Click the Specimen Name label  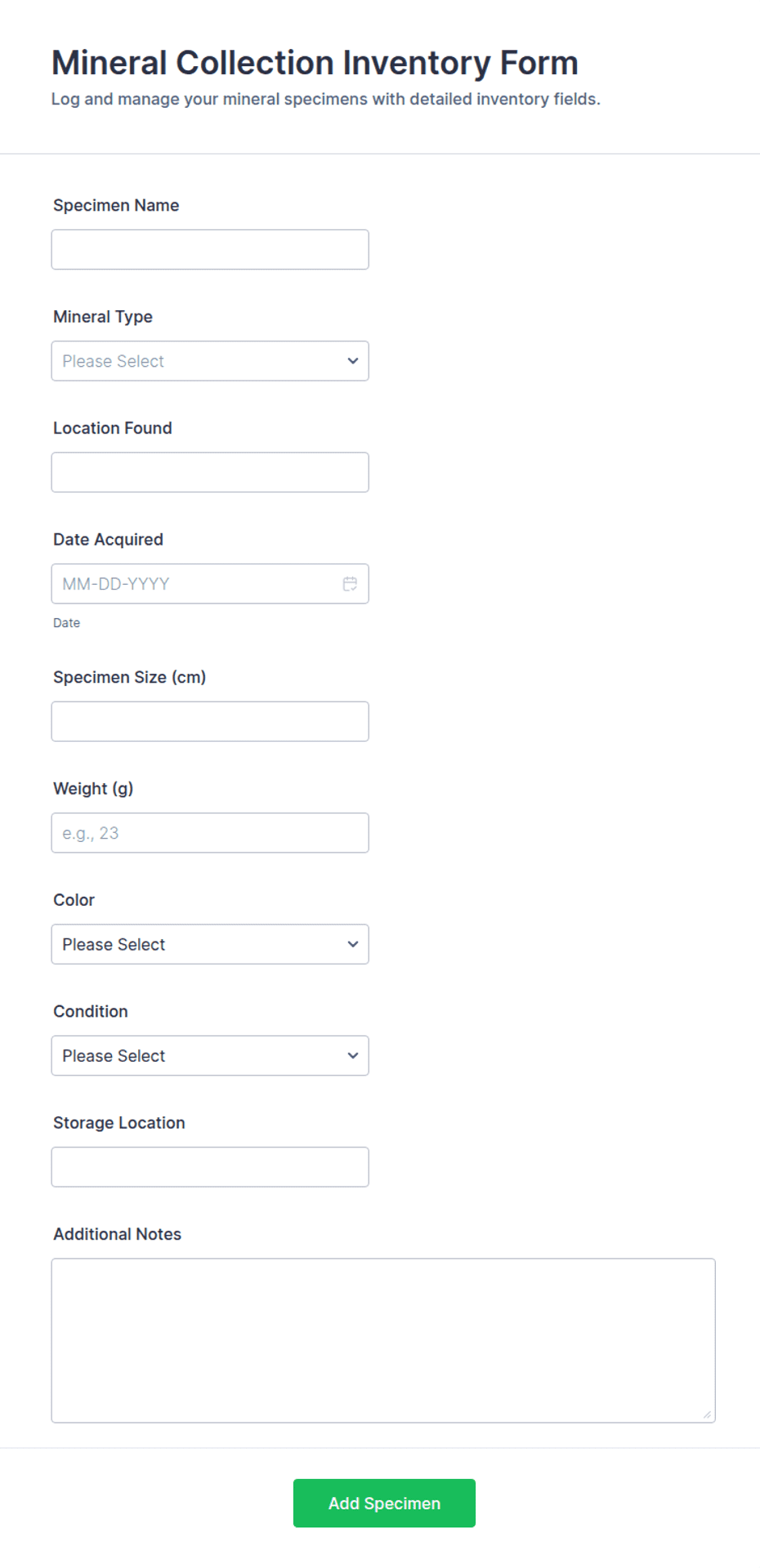coord(116,206)
